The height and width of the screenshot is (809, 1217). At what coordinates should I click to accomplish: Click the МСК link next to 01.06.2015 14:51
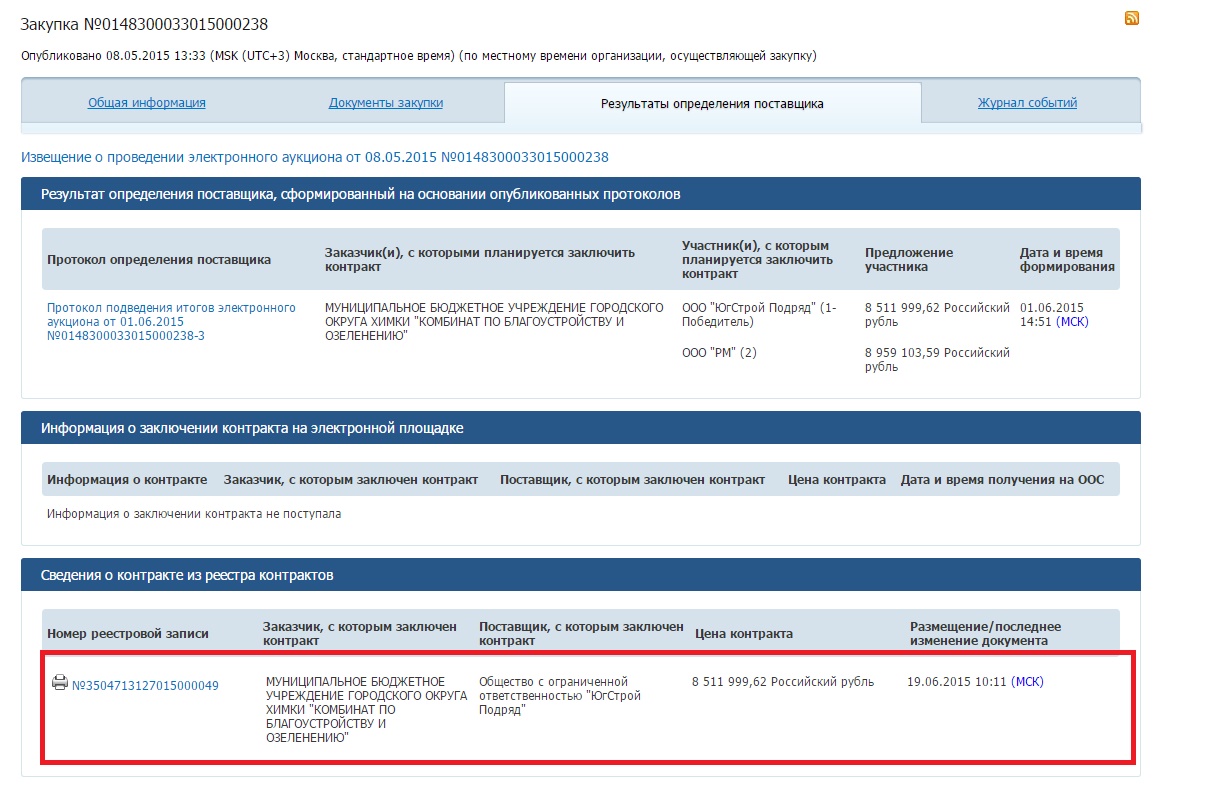(1072, 322)
